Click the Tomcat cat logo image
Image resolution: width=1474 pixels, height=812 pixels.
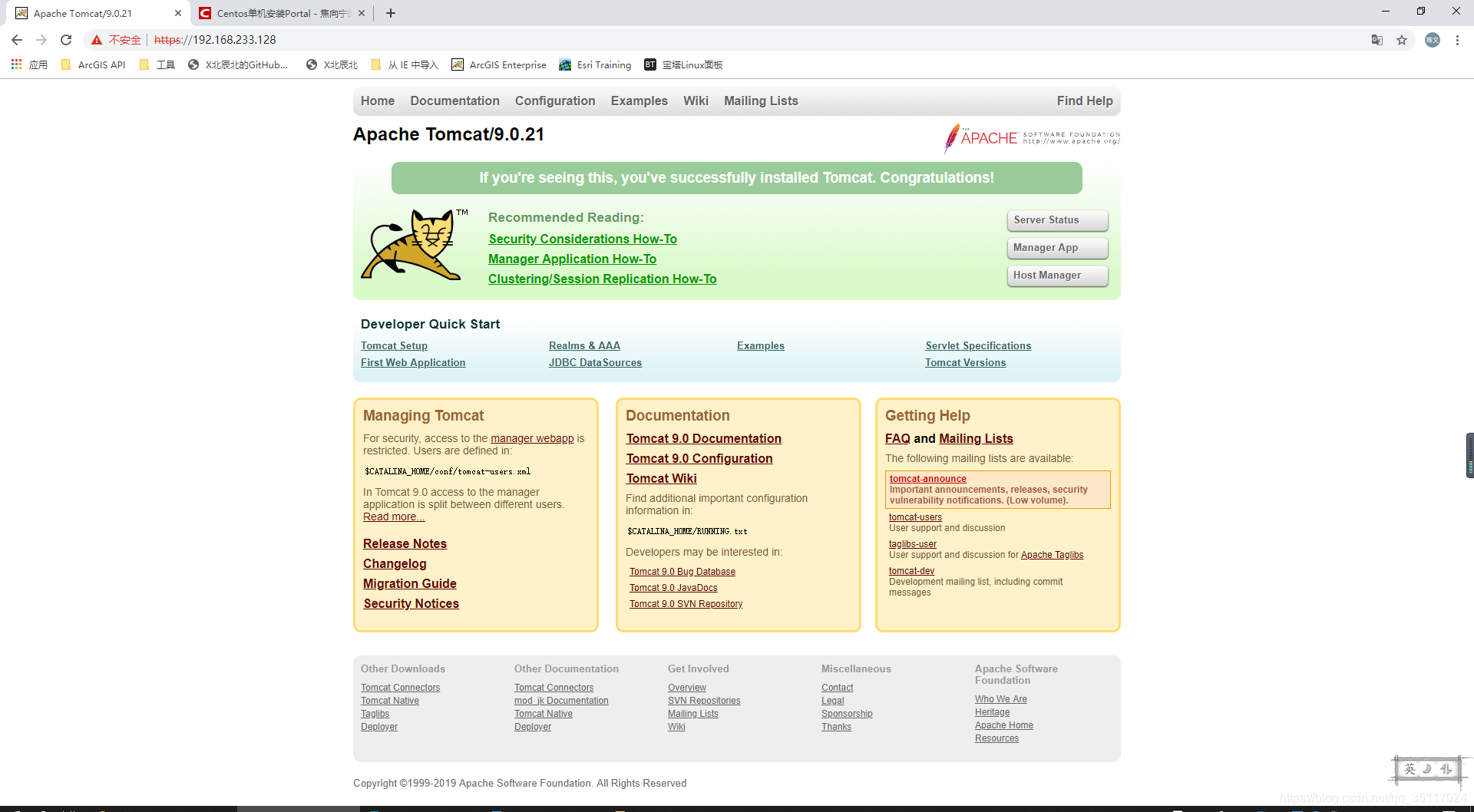pyautogui.click(x=415, y=244)
